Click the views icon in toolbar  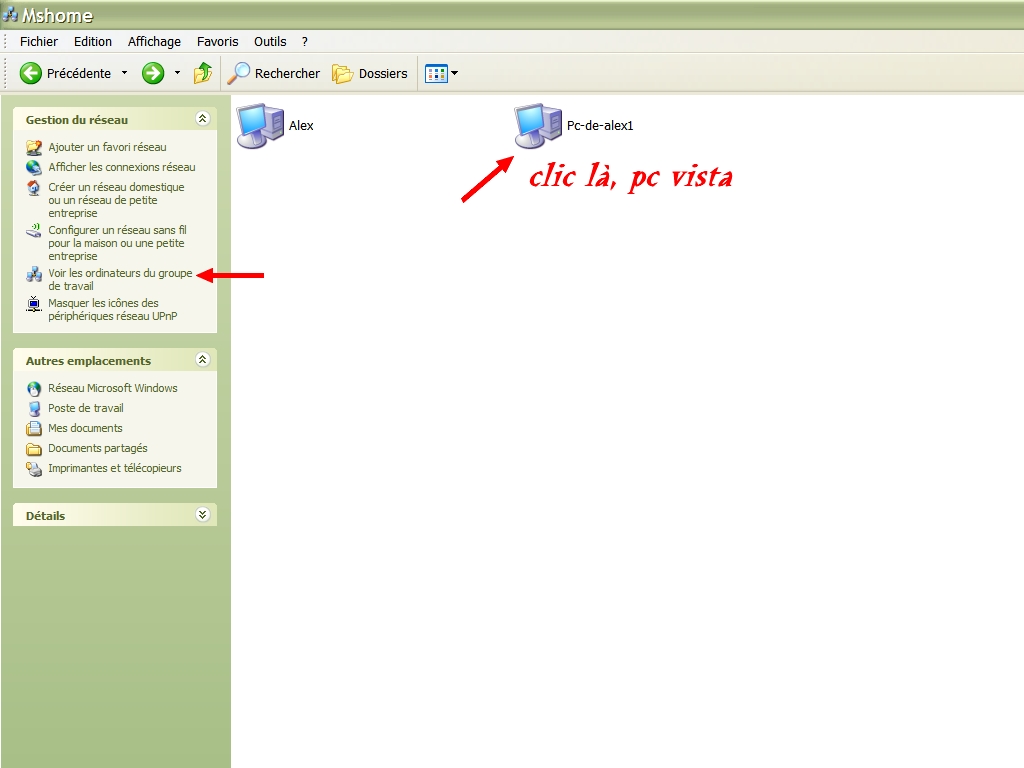tap(435, 73)
